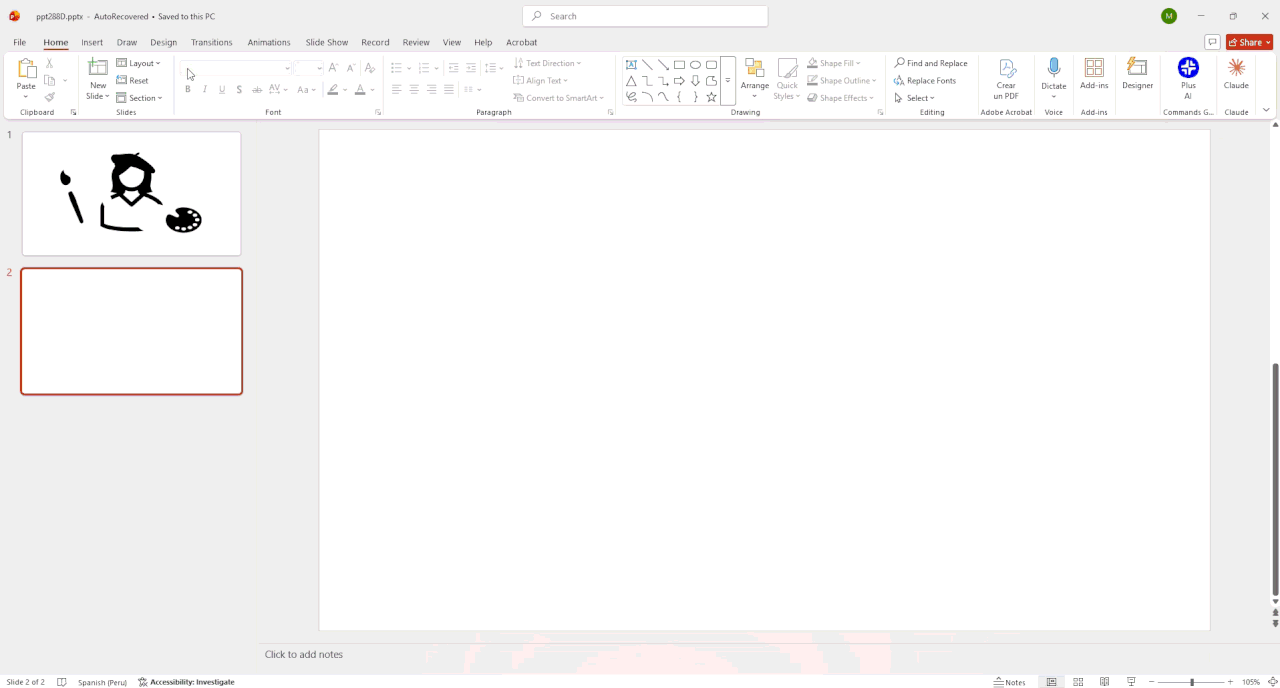This screenshot has width=1280, height=688.
Task: Click the Share button
Action: 1250,42
